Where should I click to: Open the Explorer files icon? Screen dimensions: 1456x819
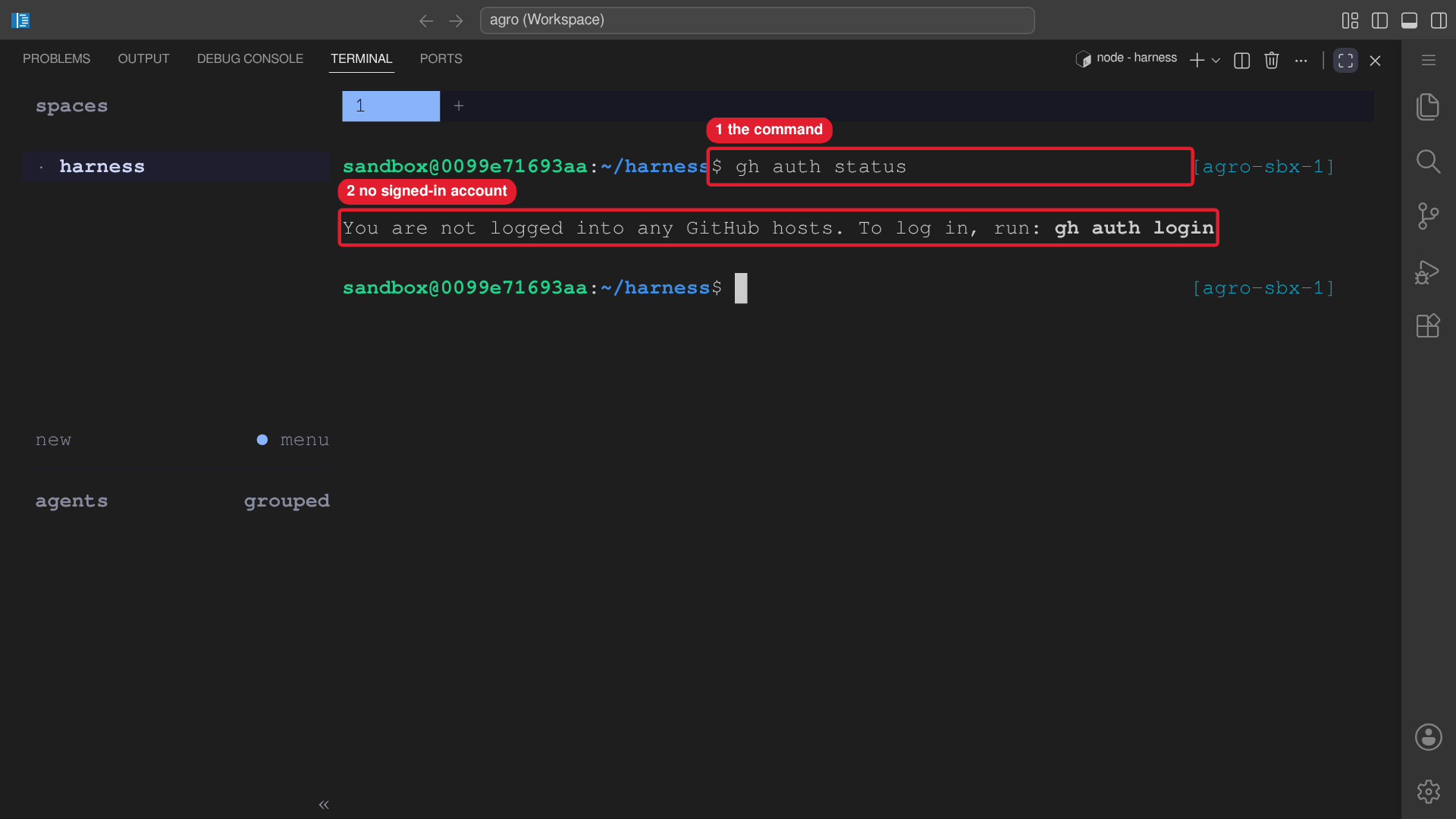click(1428, 107)
